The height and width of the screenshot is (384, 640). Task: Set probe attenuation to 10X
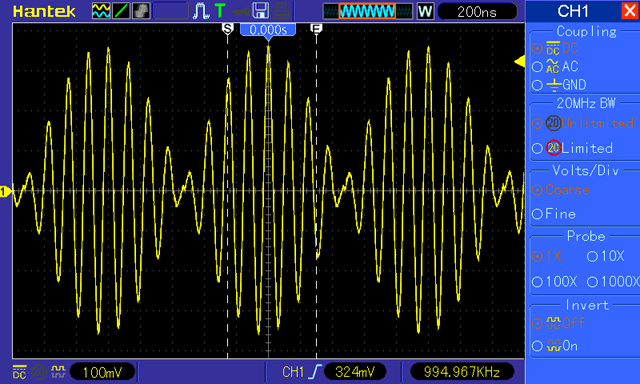tap(606, 256)
